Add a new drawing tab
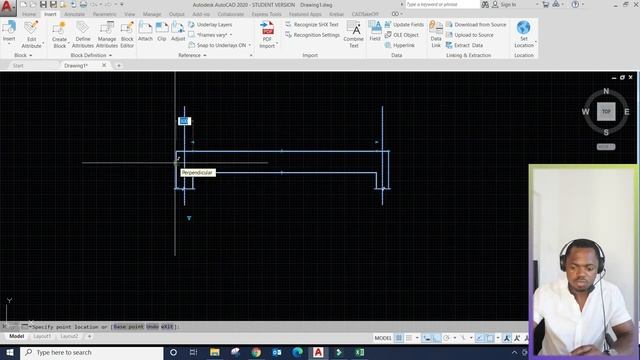Screen dimensions: 640x360 (119, 65)
